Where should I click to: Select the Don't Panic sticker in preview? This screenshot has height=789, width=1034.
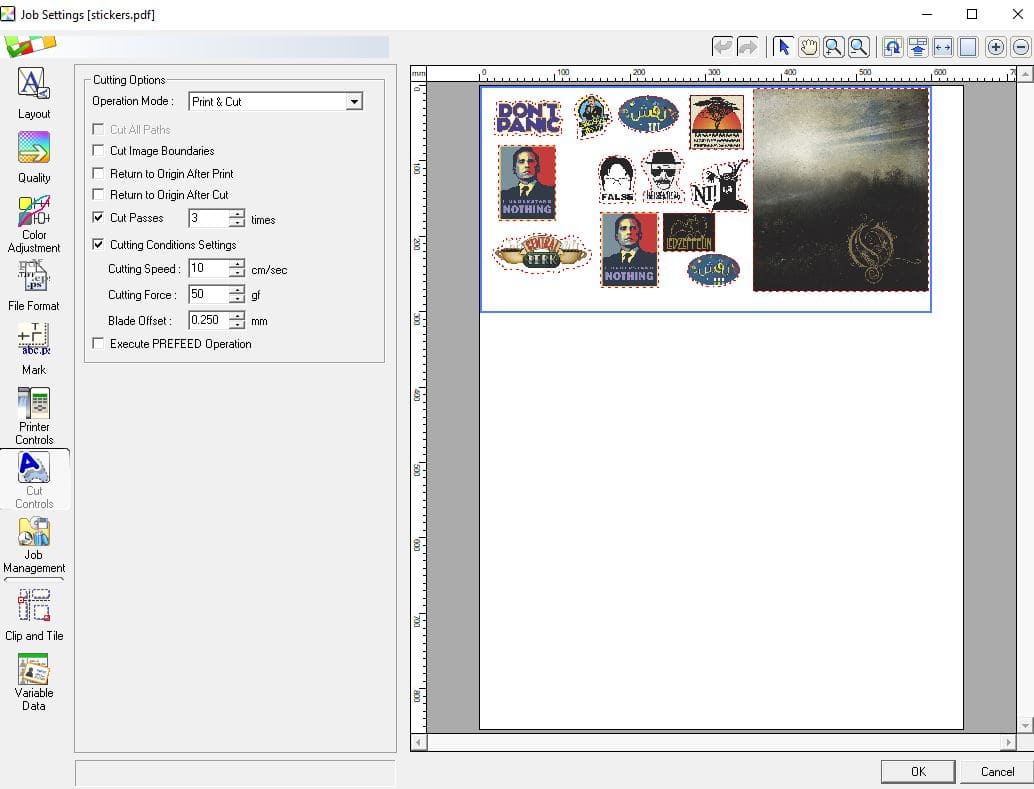[x=528, y=117]
